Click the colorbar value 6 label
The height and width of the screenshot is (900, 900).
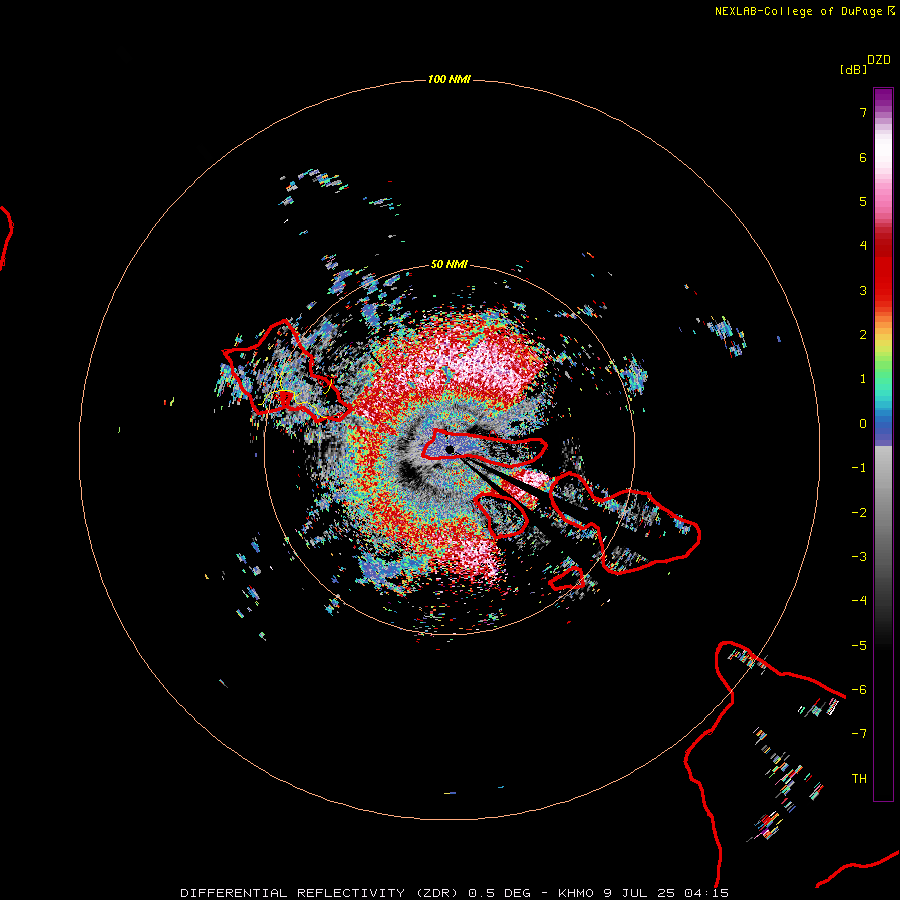863,157
